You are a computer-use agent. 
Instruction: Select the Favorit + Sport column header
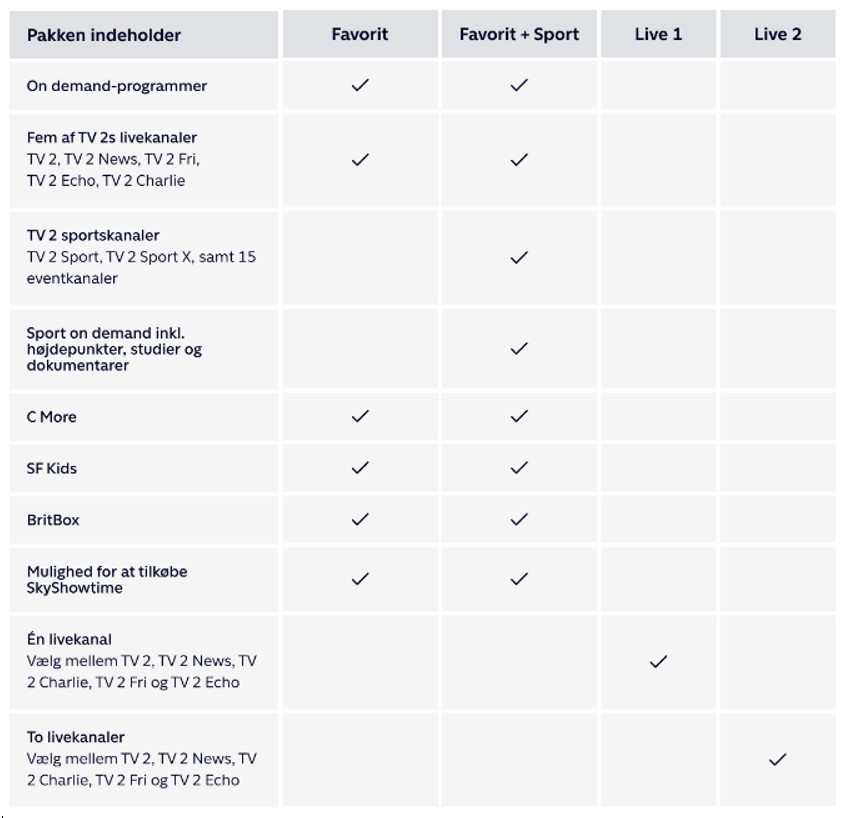coord(519,34)
